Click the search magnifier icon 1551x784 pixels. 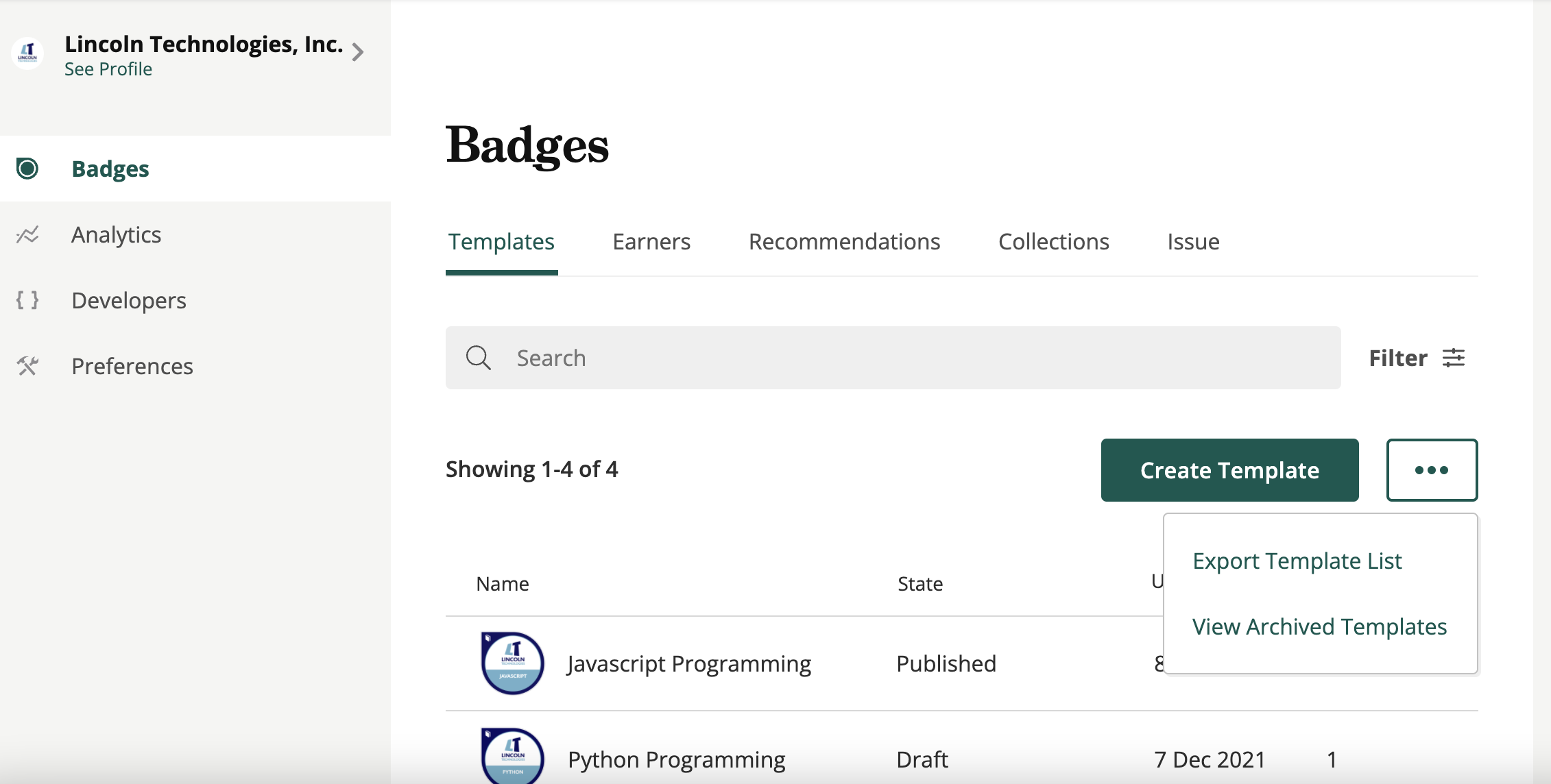(x=478, y=358)
